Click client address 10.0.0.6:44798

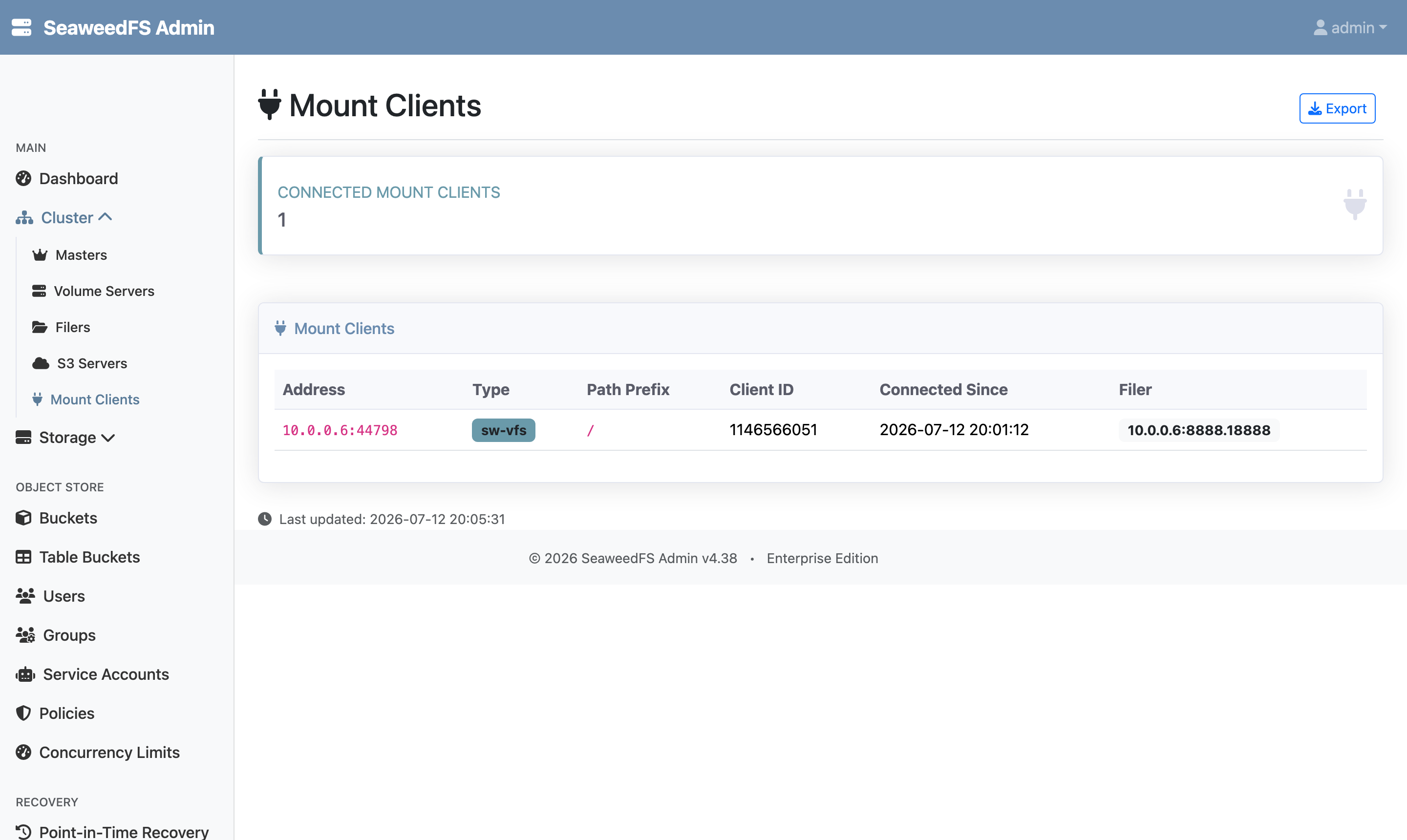[340, 430]
